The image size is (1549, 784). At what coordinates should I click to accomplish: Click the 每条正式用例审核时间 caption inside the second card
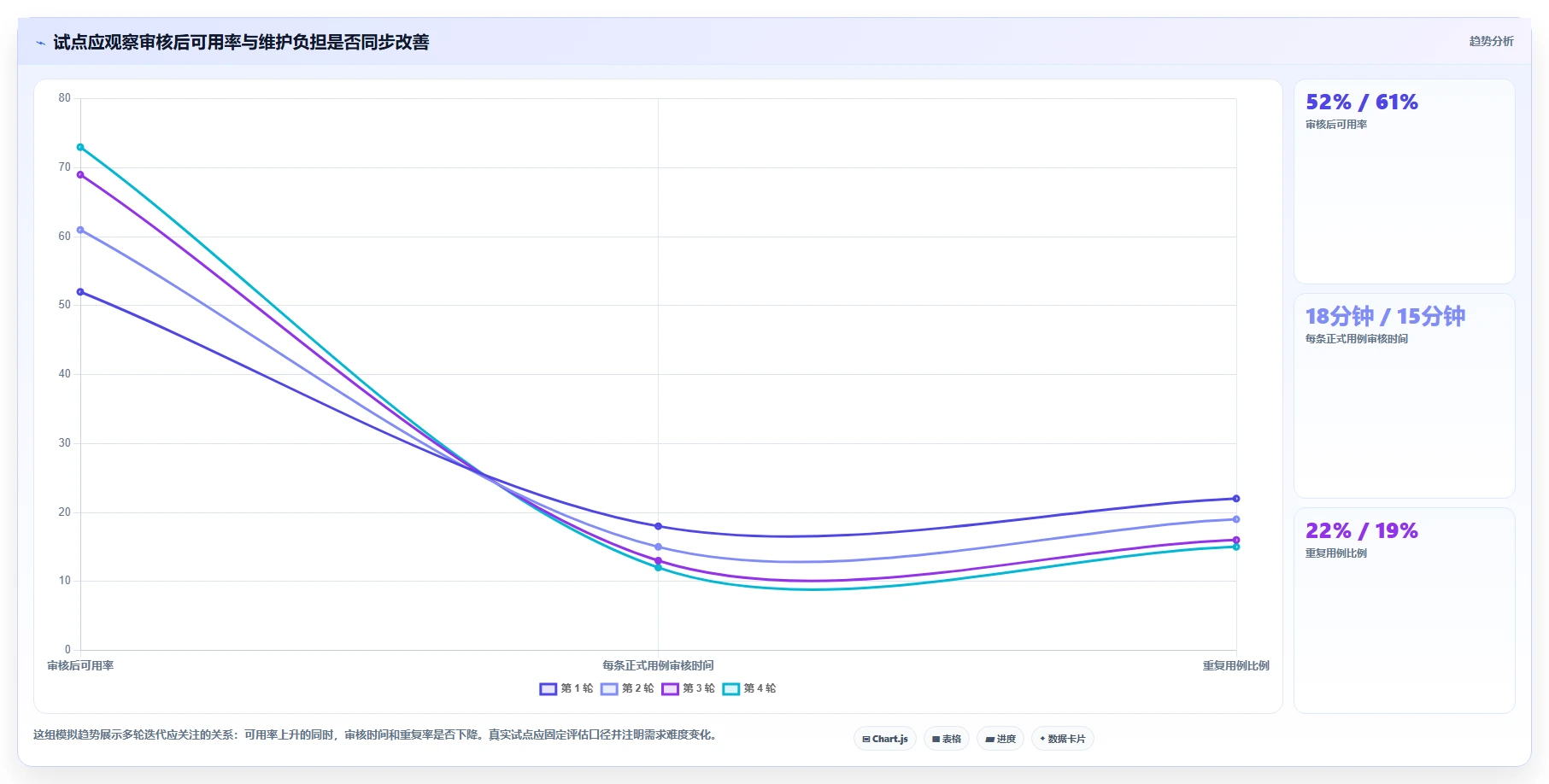pos(1357,339)
